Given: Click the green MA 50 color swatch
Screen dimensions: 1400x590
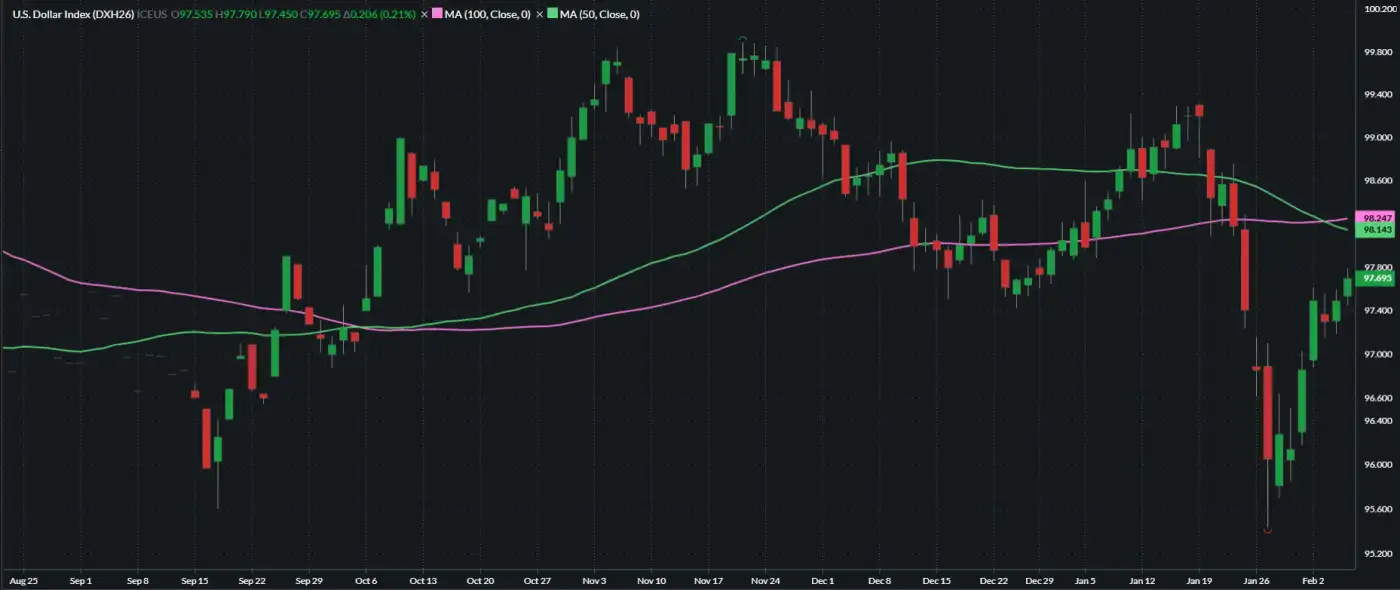Looking at the screenshot, I should 552,15.
